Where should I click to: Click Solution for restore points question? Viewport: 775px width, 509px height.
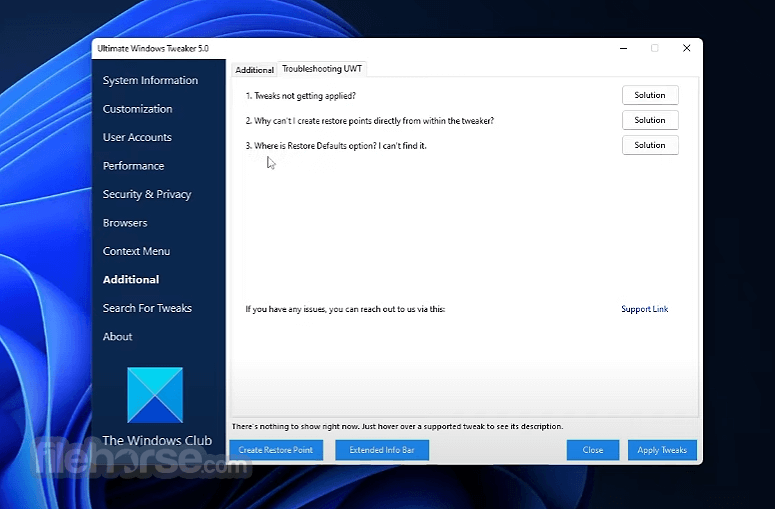coord(650,120)
